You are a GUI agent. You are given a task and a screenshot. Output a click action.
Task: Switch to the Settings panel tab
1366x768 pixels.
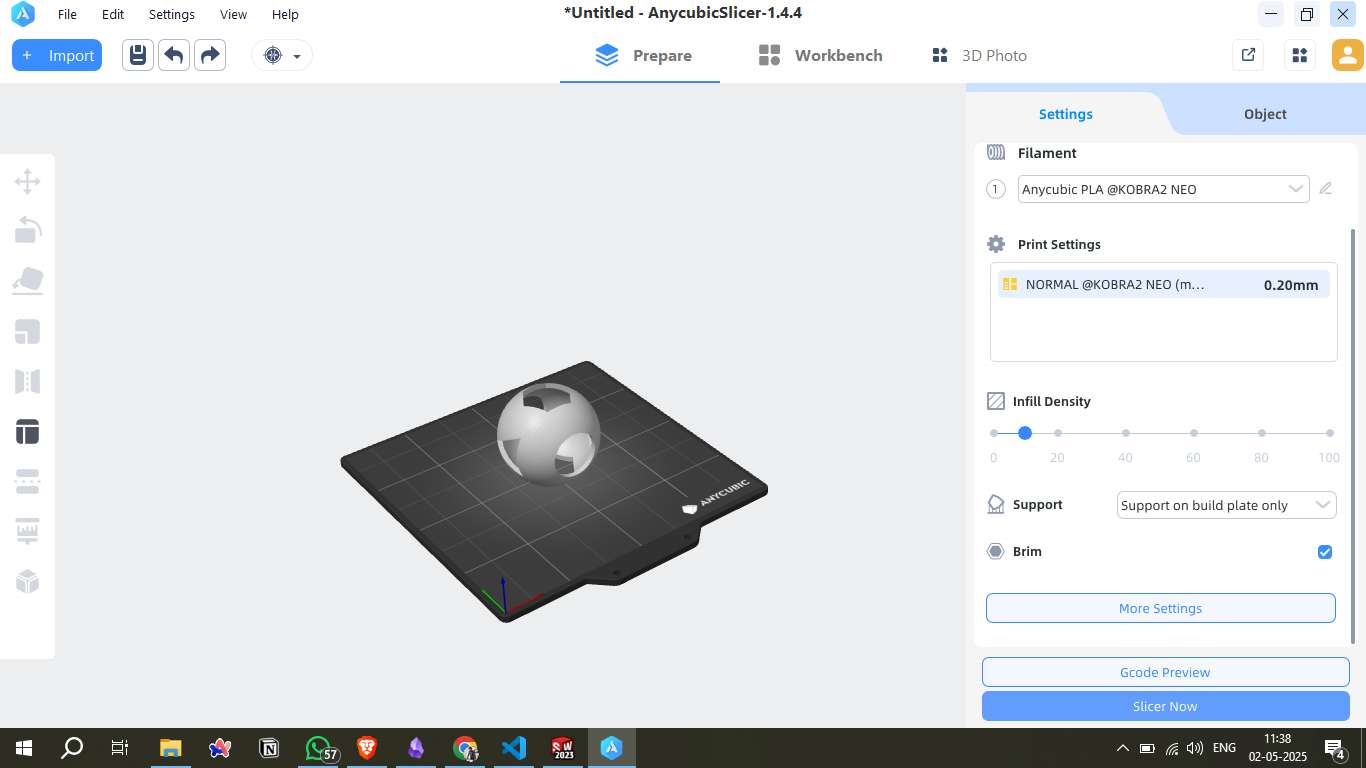1065,114
